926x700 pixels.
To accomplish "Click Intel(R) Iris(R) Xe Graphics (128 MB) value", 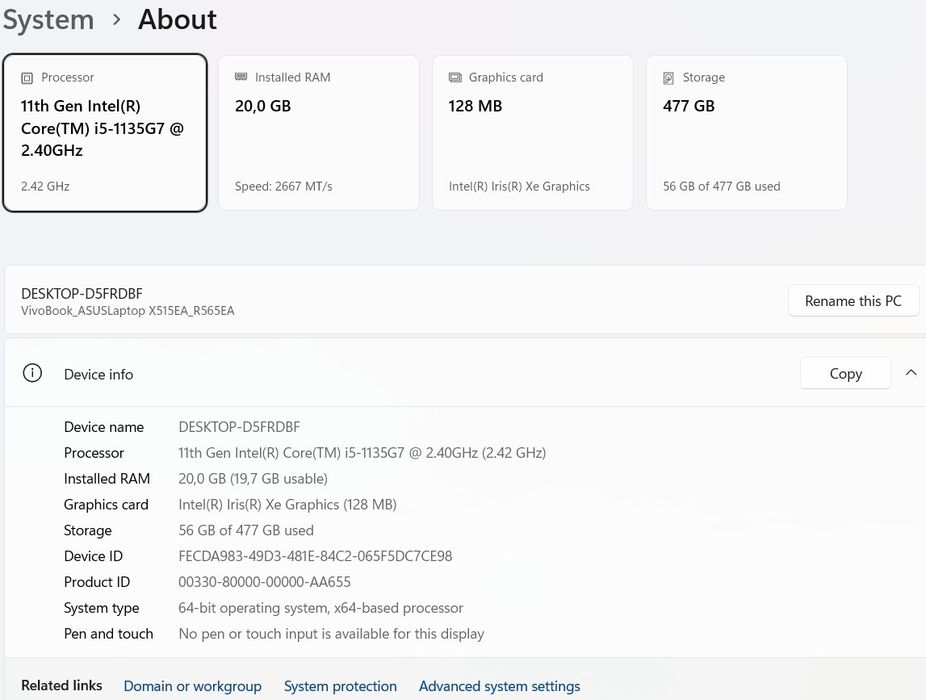I will [288, 504].
